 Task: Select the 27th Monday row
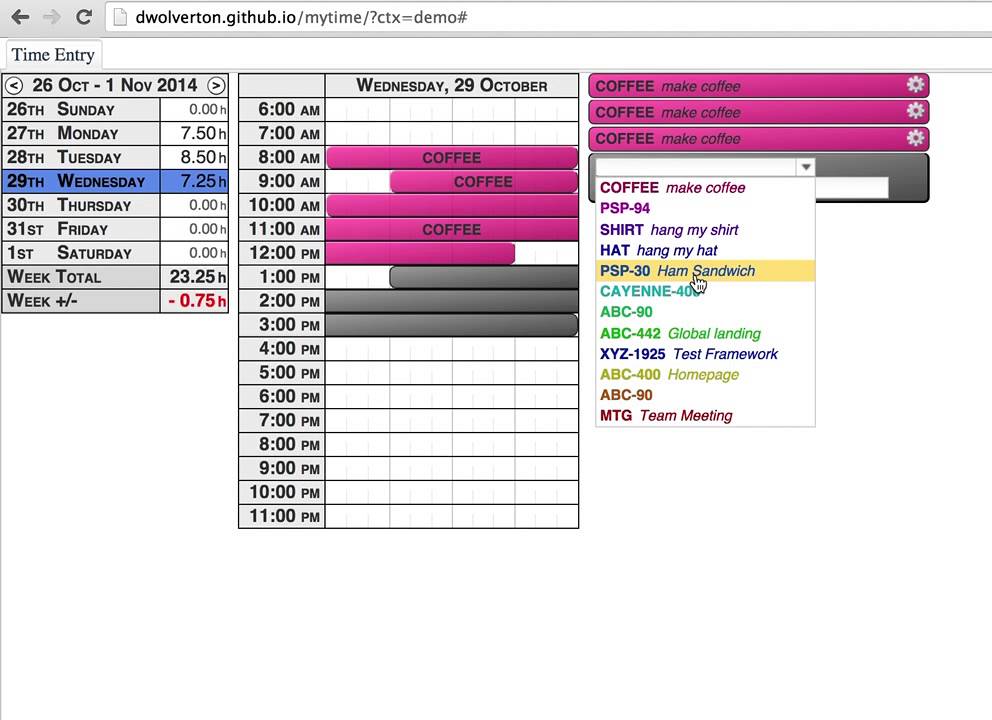pyautogui.click(x=115, y=133)
